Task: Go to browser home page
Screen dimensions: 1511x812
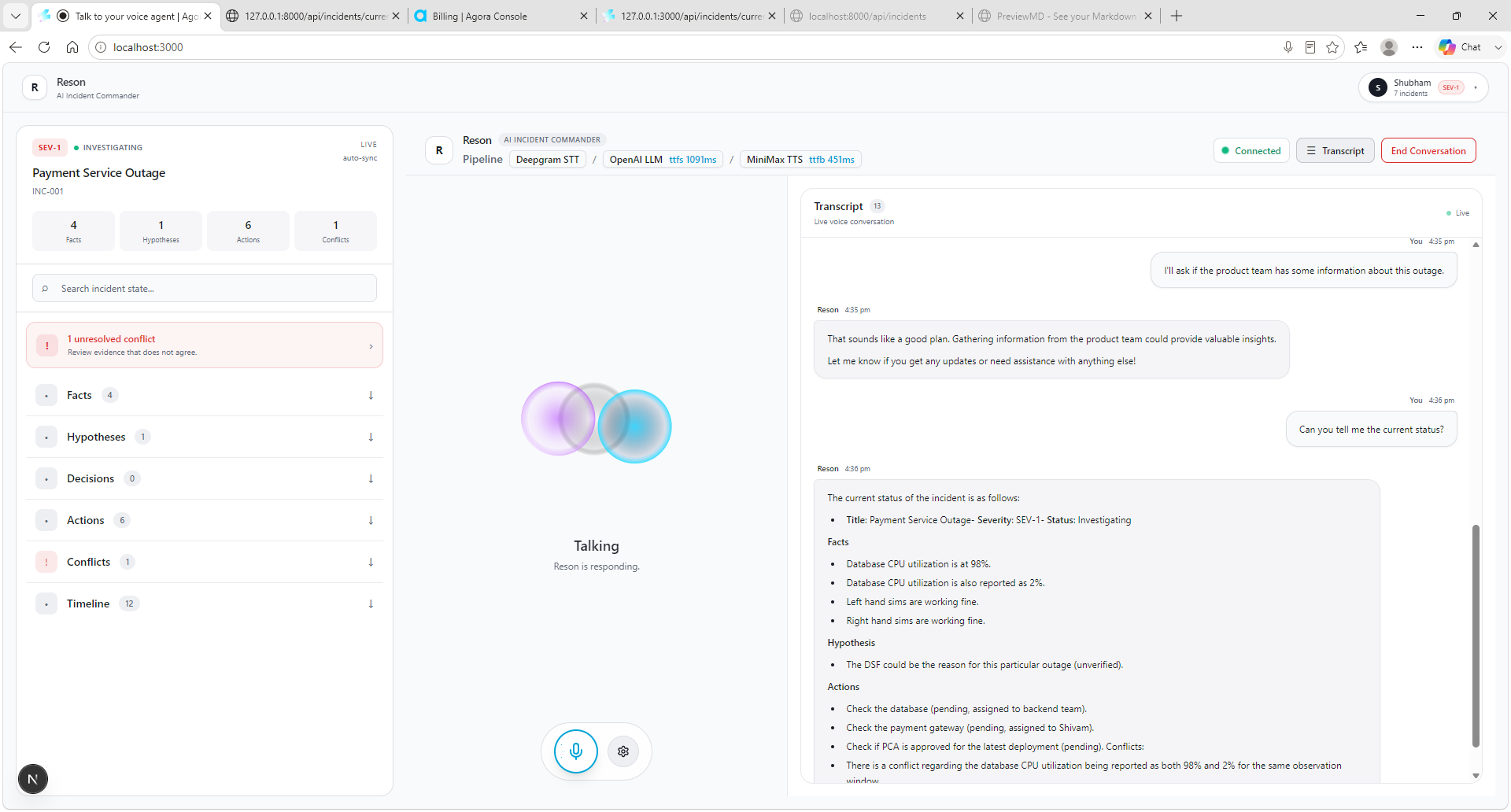Action: [x=72, y=47]
